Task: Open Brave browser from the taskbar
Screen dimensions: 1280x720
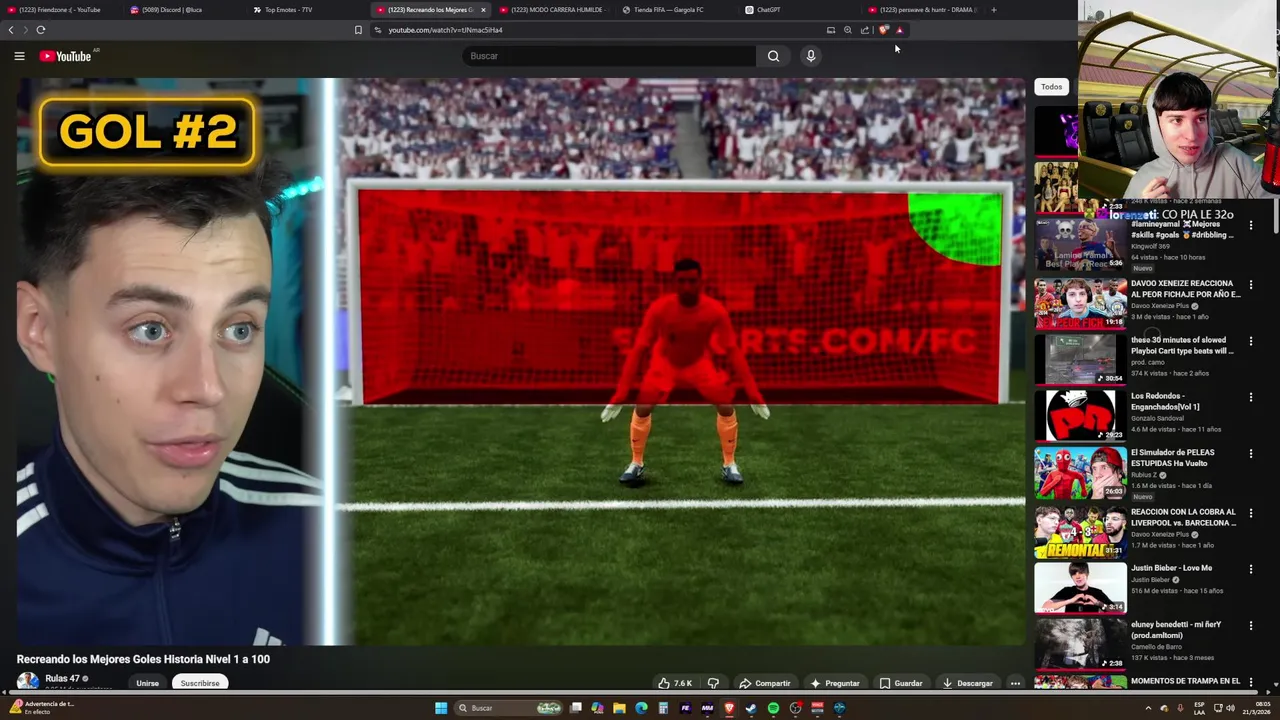Action: point(729,708)
